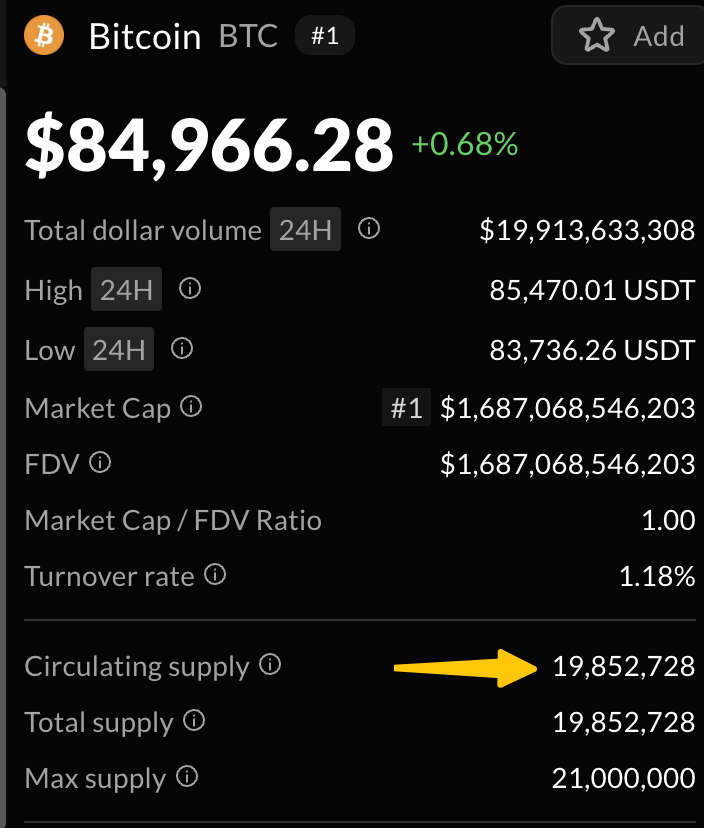Click the FDV info icon
This screenshot has width=704, height=828.
pyautogui.click(x=100, y=463)
